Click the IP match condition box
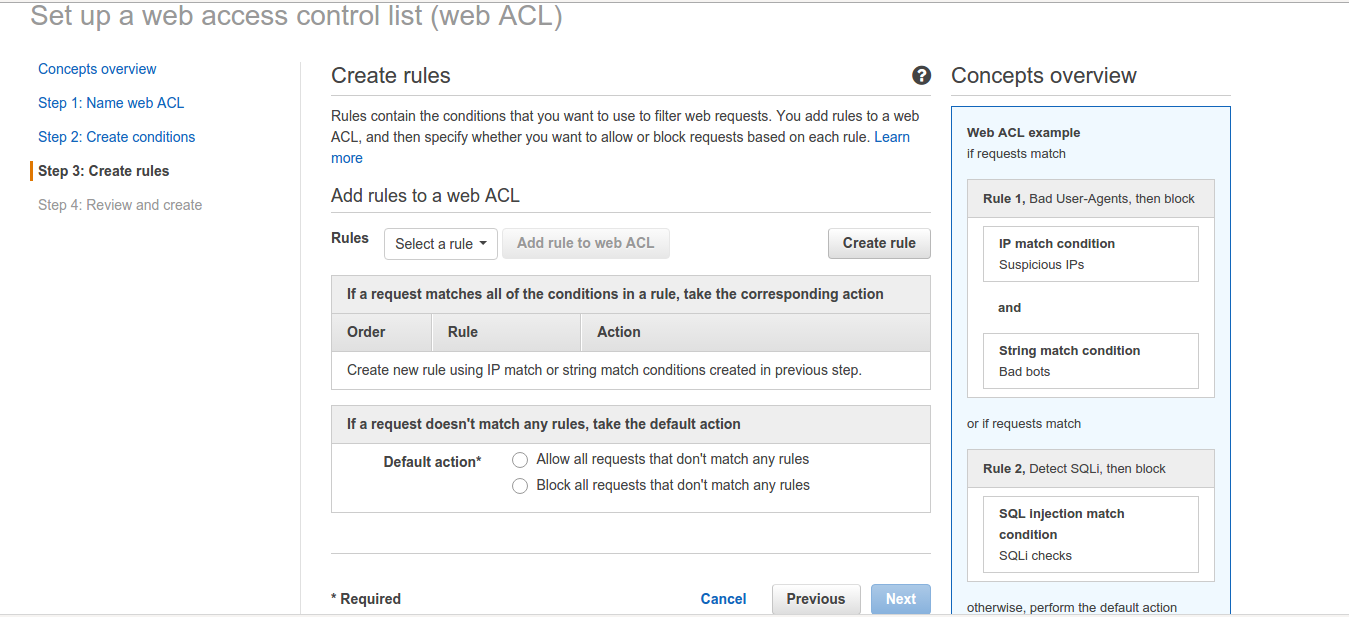 (1090, 254)
